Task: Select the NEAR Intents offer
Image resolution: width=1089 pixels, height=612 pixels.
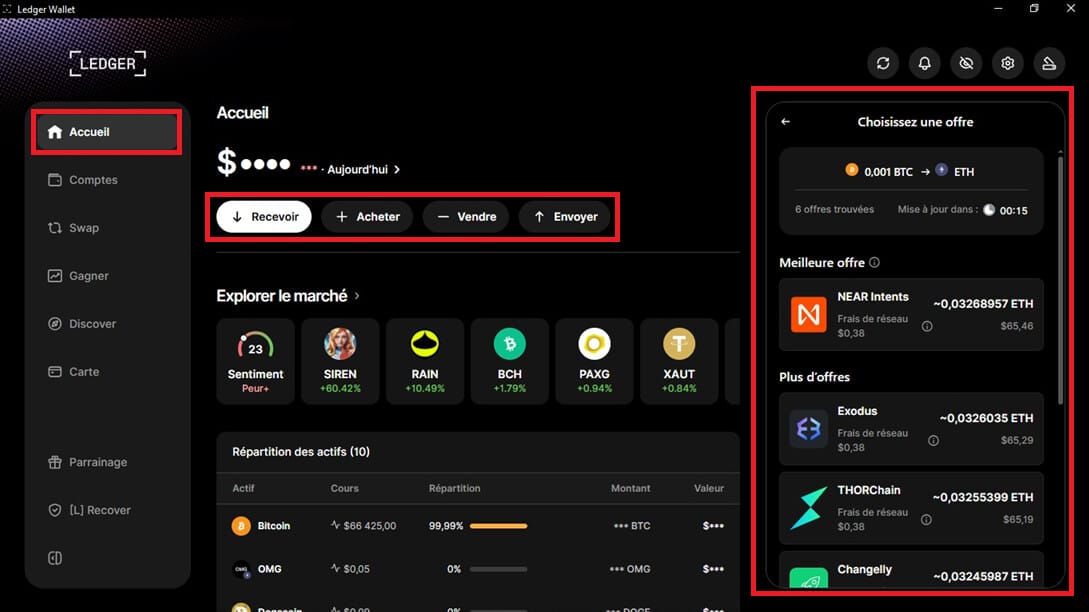Action: click(911, 314)
